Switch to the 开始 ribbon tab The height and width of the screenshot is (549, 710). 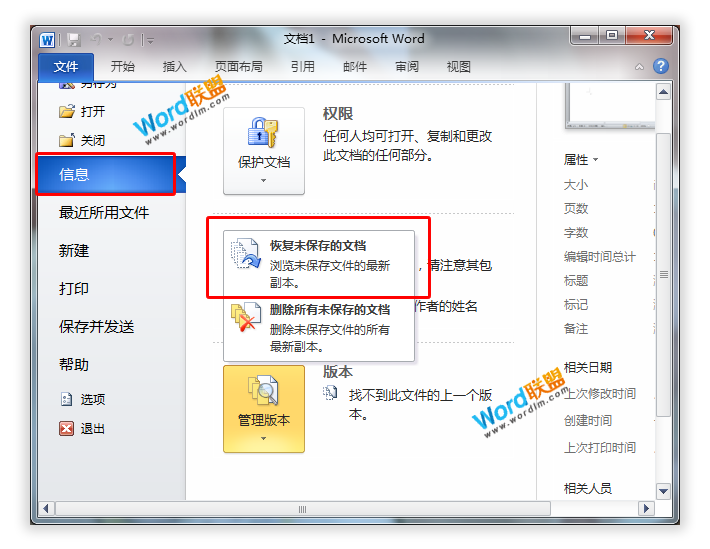click(x=123, y=67)
